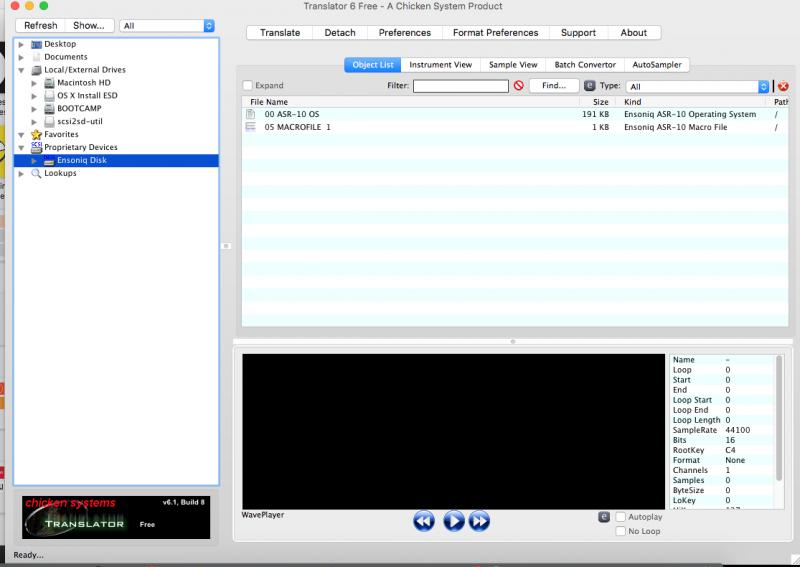This screenshot has width=800, height=567.
Task: Click the macro file icon of 05 MACROFILE 1
Action: pyautogui.click(x=251, y=127)
